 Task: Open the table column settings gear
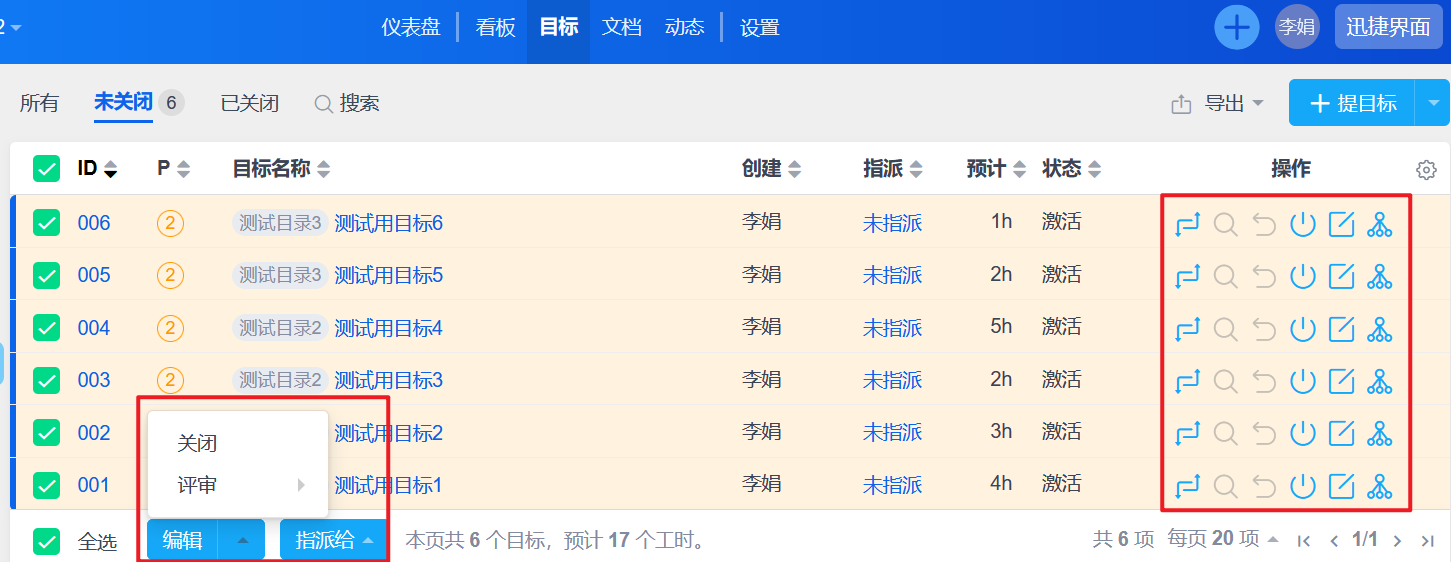1427,170
